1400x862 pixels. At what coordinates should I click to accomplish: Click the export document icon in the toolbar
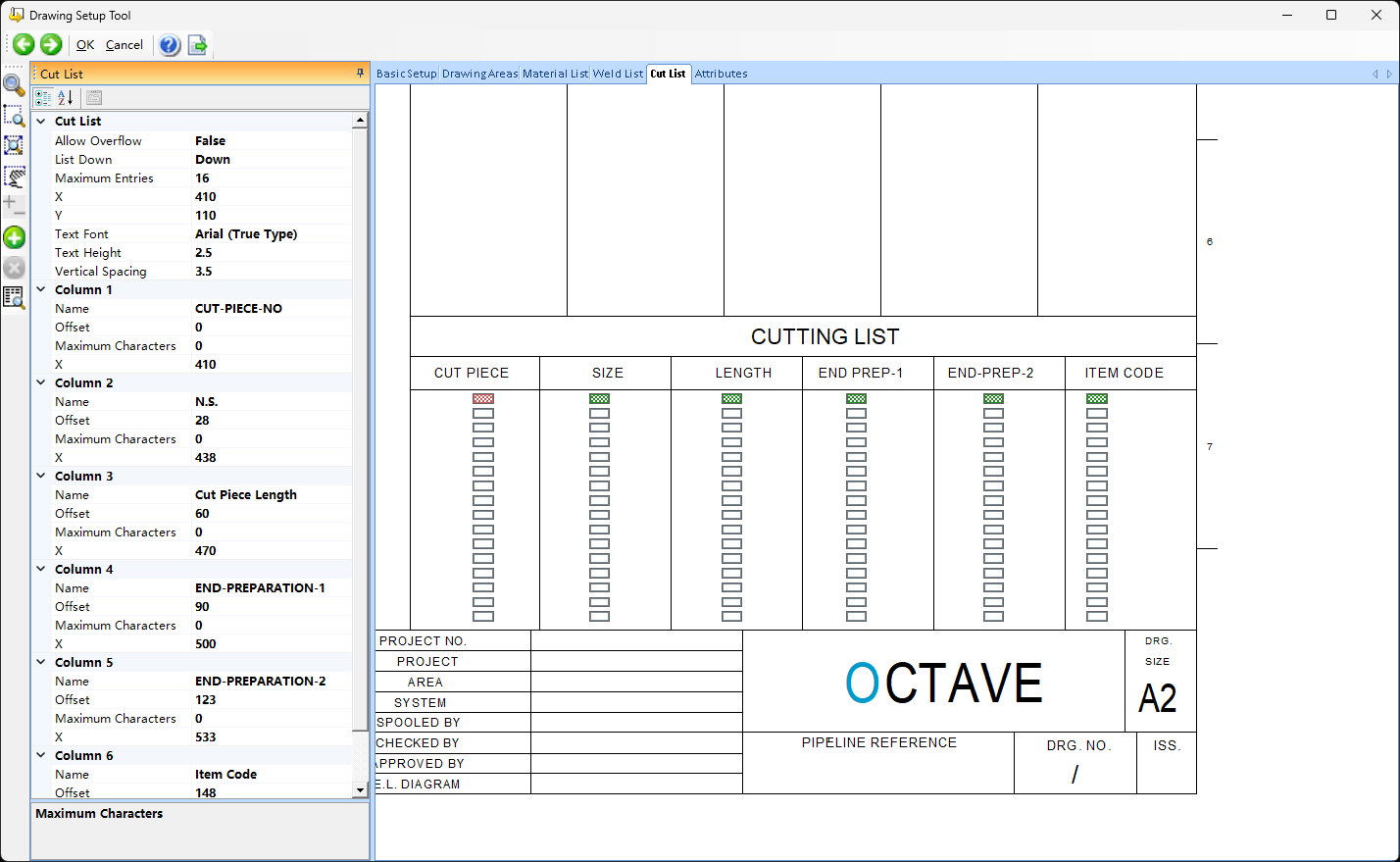pyautogui.click(x=197, y=45)
